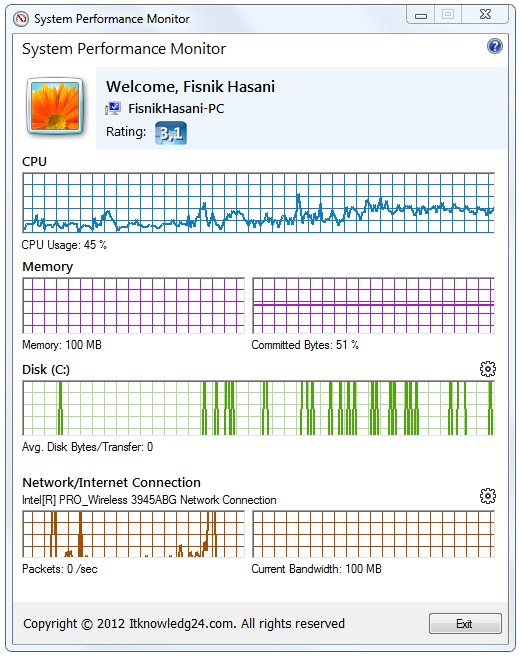Close the System Performance Monitor window
The width and height of the screenshot is (521, 657).
pyautogui.click(x=485, y=15)
